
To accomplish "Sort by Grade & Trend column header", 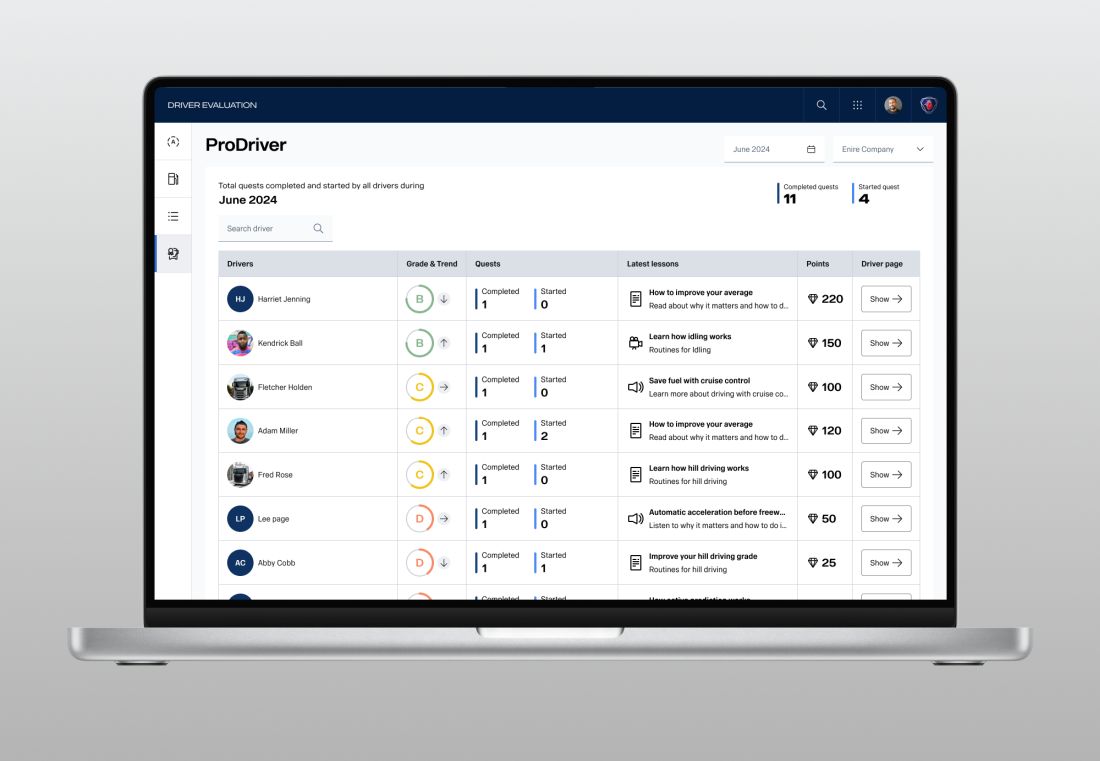I will point(431,264).
